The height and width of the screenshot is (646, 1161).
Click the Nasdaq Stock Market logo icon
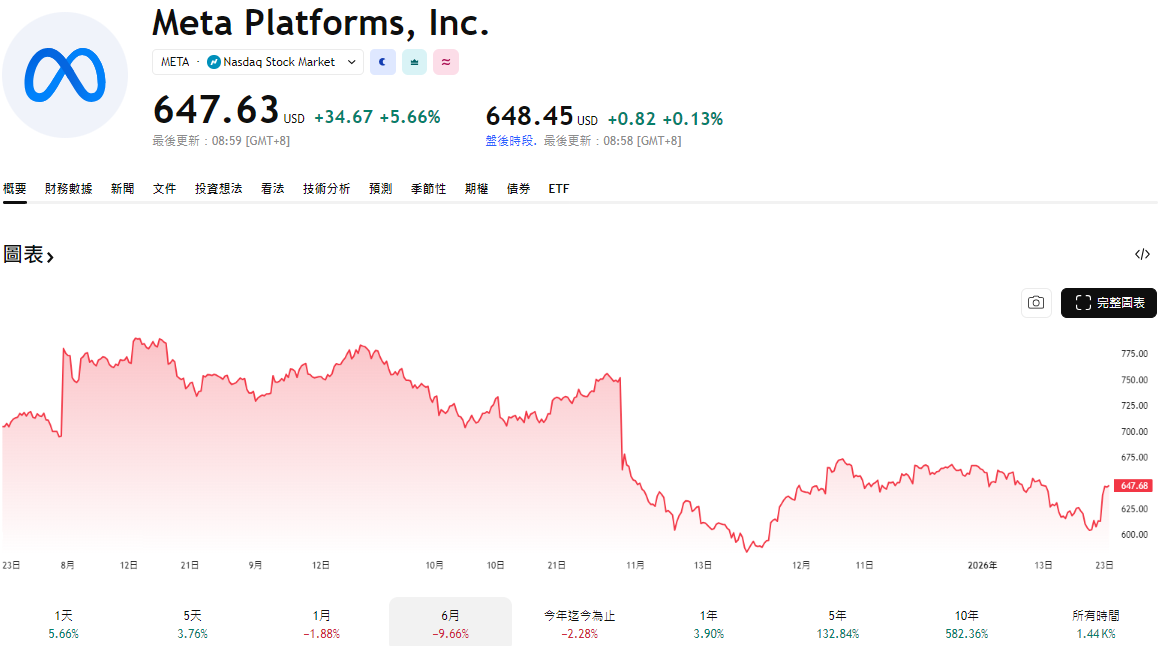[214, 61]
